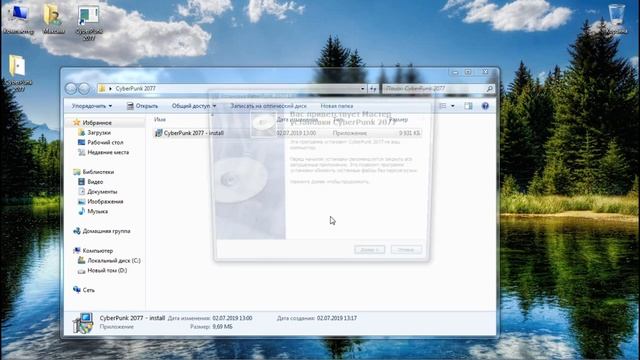Go forward in Explorer navigation
This screenshot has height=360, width=640.
tap(84, 88)
